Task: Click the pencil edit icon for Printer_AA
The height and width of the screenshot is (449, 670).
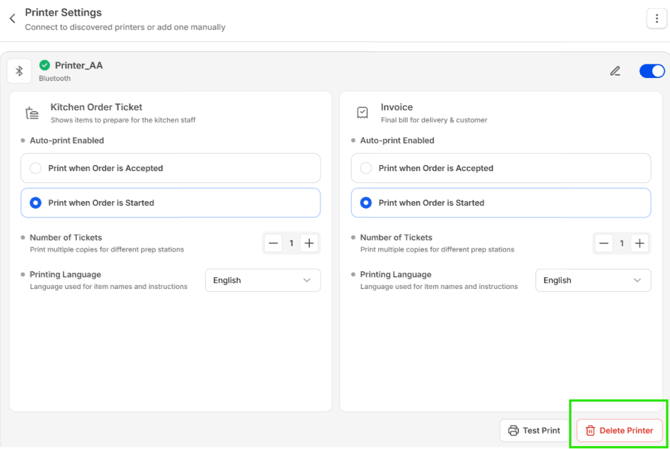Action: [x=615, y=71]
